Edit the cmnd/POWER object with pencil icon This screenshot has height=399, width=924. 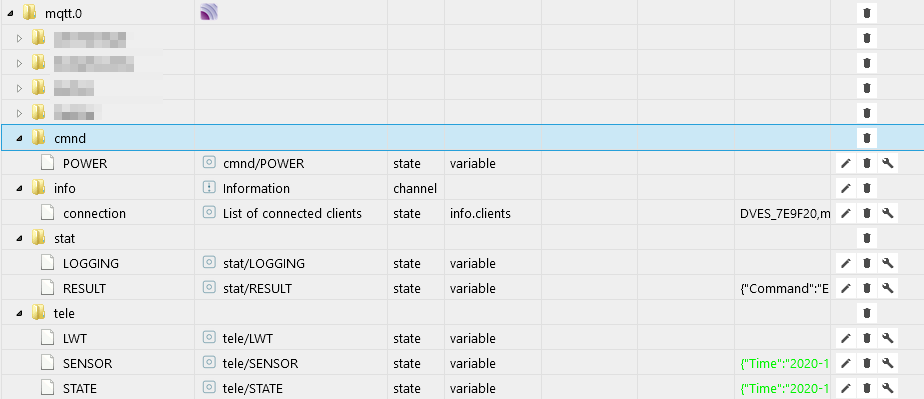pyautogui.click(x=846, y=163)
